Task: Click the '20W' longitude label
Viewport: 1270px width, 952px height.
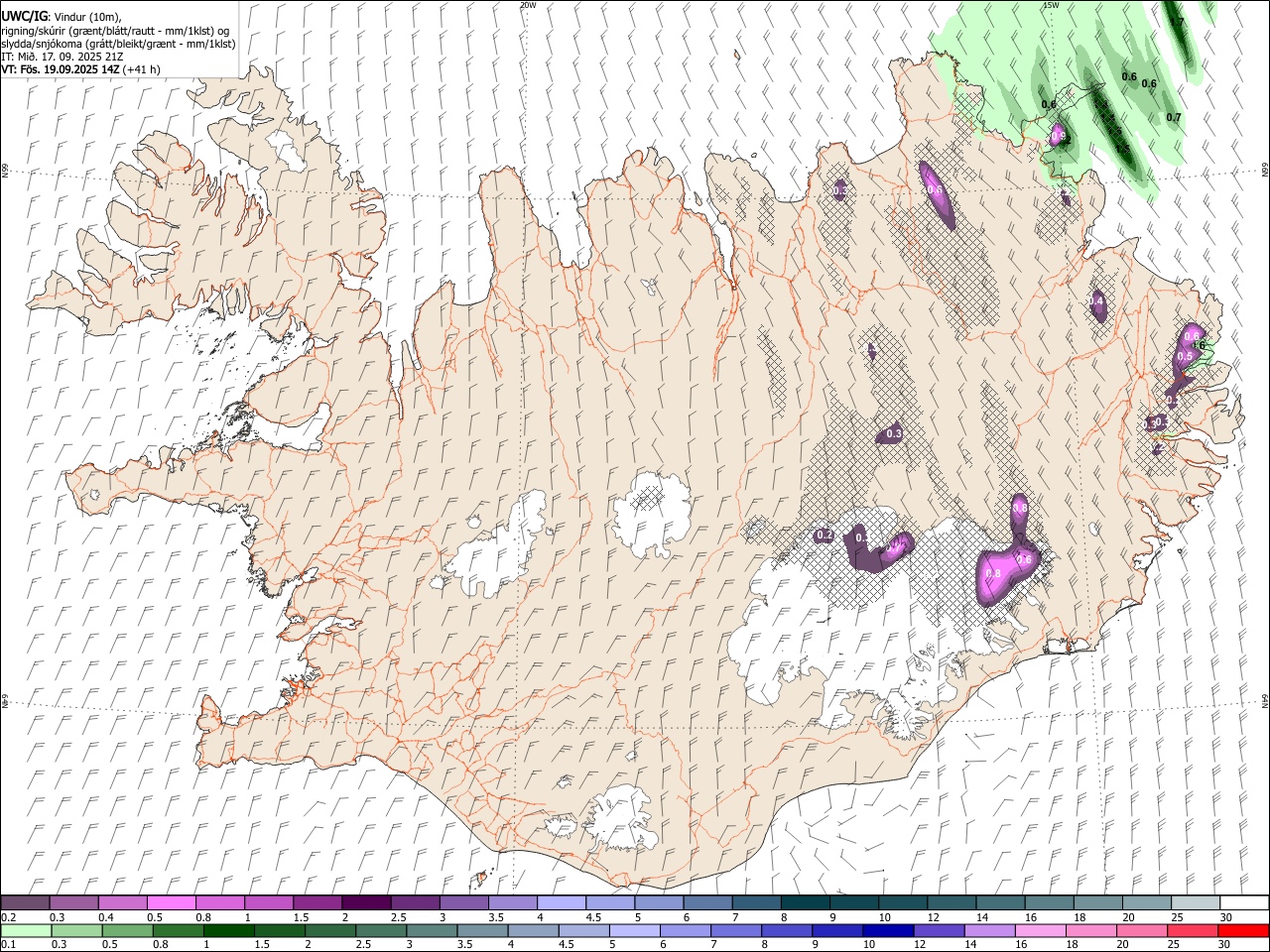Action: coord(528,5)
